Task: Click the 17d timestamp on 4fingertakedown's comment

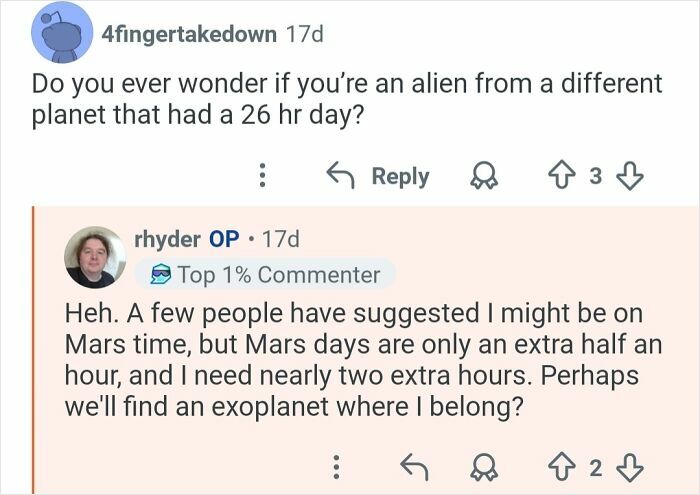Action: [305, 33]
